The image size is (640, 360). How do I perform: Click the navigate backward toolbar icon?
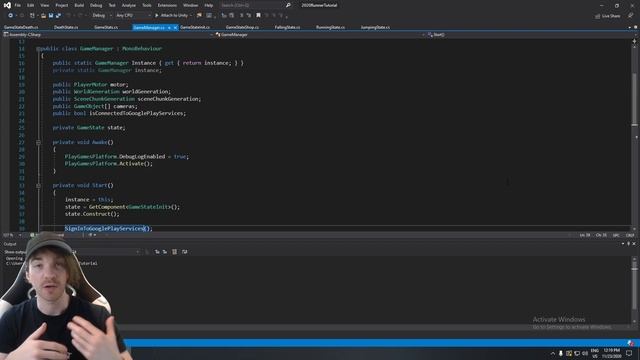pos(11,16)
